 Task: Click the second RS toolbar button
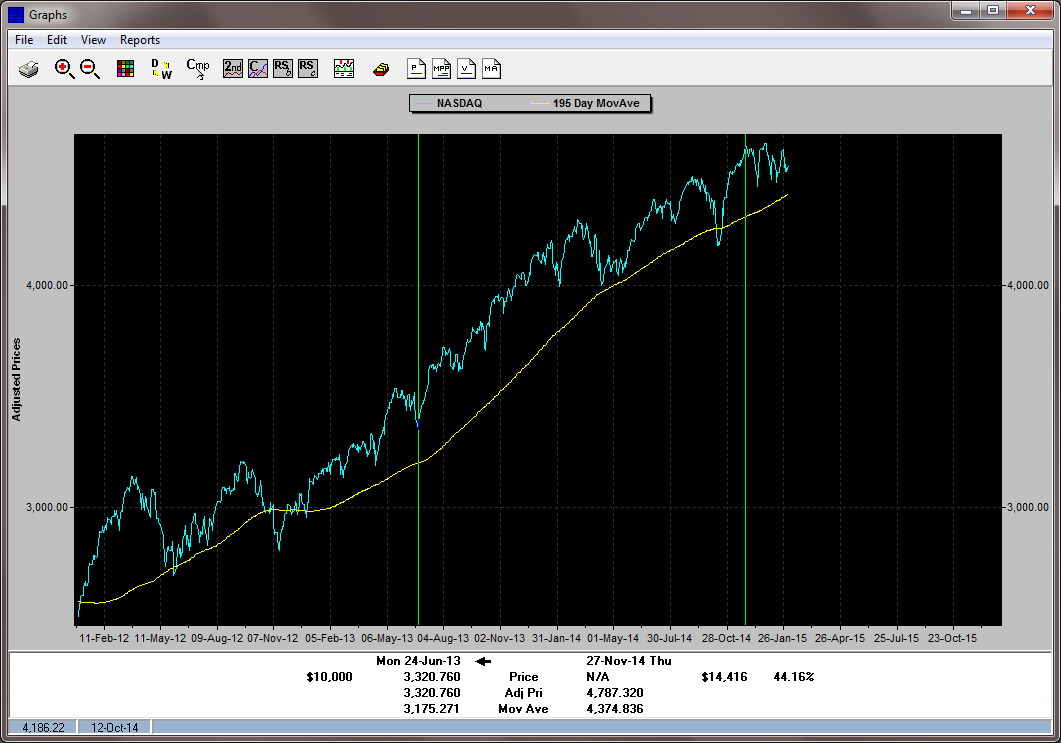pyautogui.click(x=308, y=69)
